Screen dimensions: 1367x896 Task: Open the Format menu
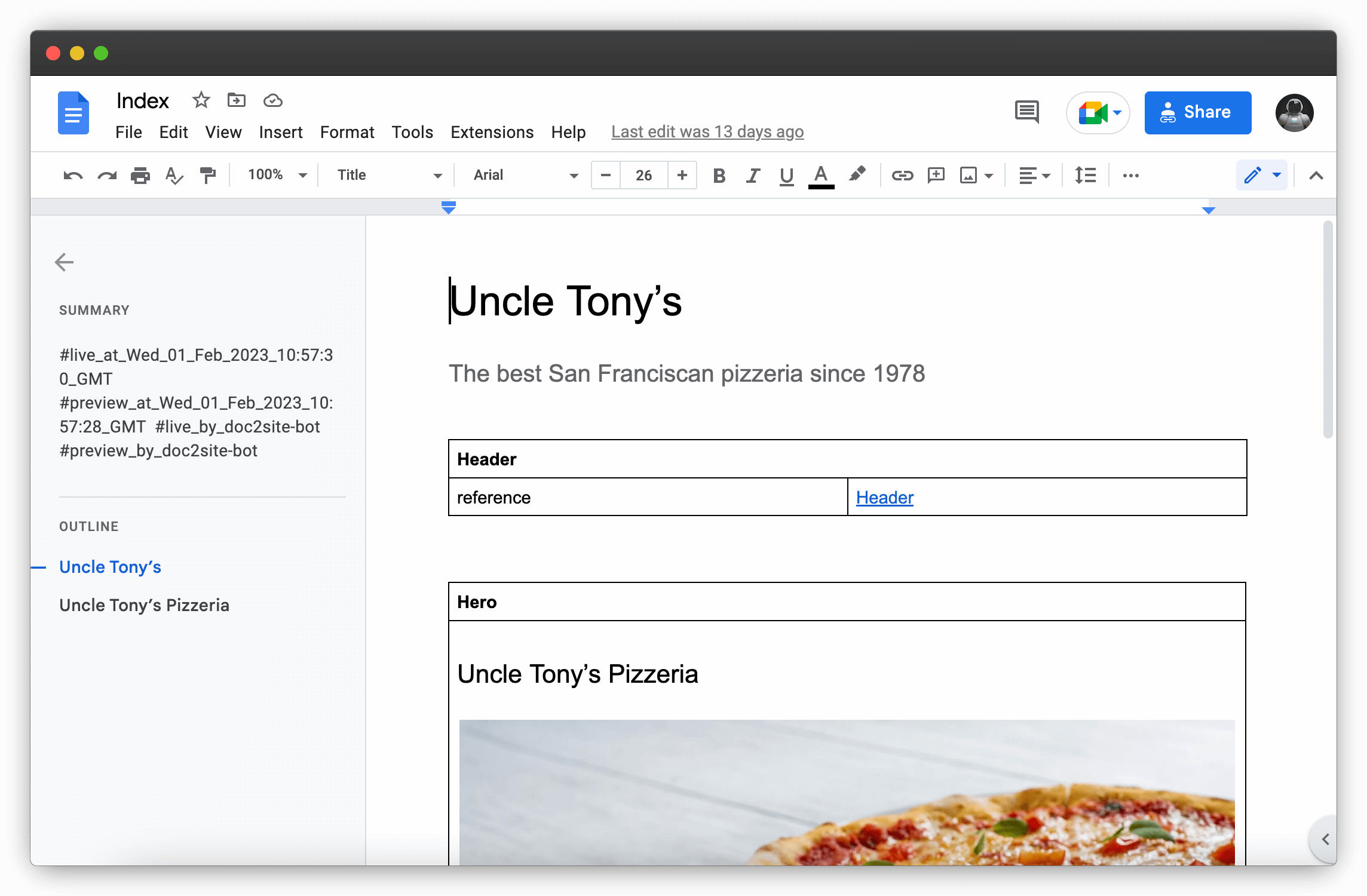click(x=347, y=132)
